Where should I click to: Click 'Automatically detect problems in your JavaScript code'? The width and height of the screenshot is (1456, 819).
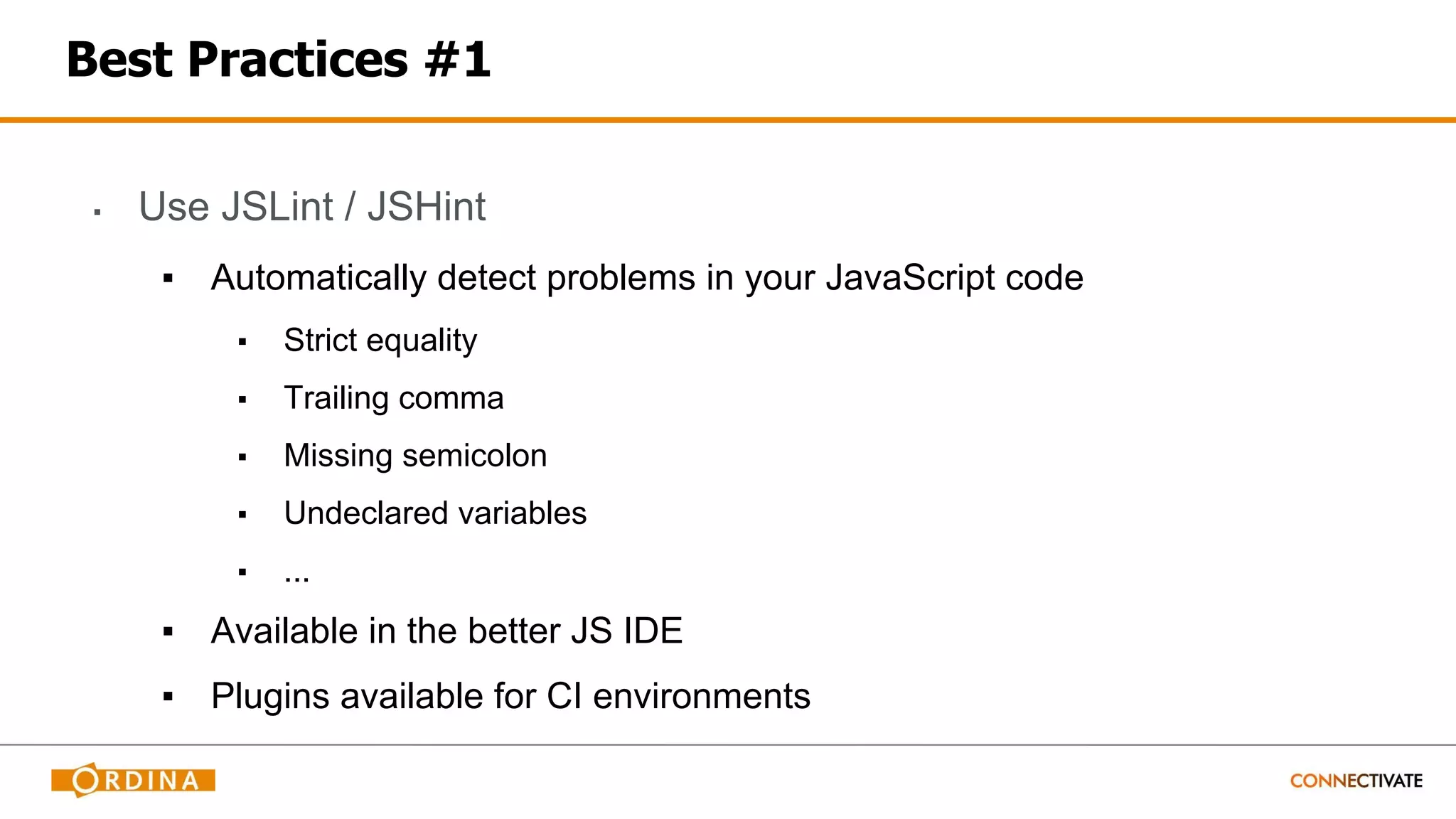(x=647, y=277)
